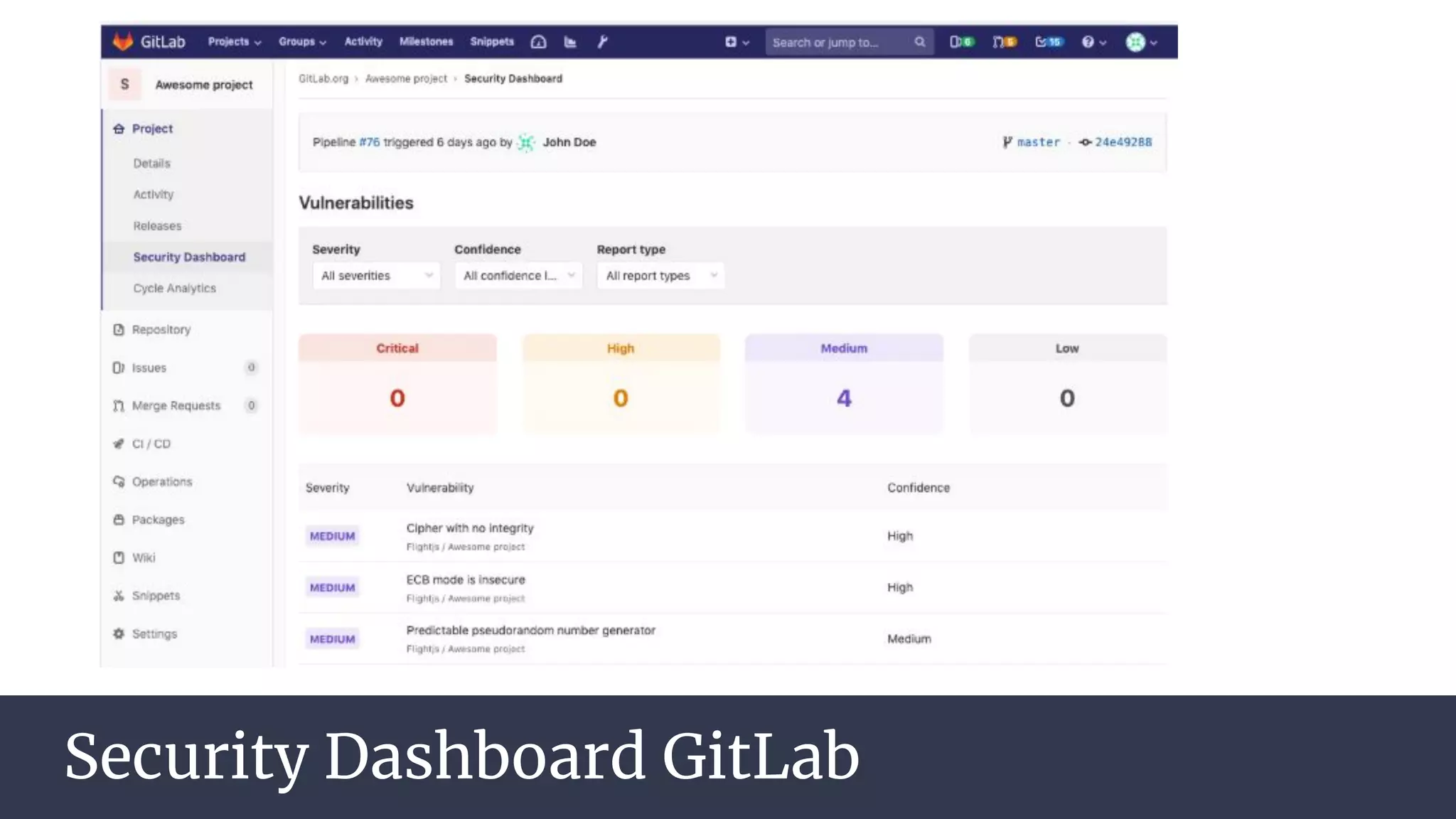Click the Medium count card showing 4
This screenshot has width=1456, height=819.
point(844,384)
